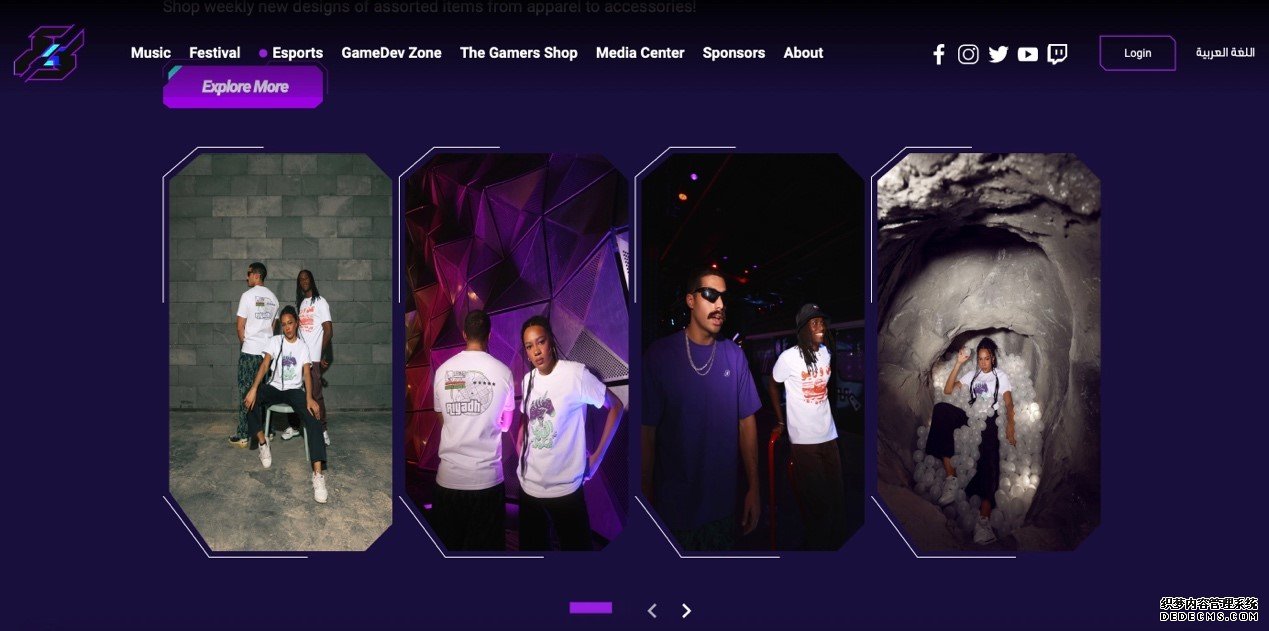The width and height of the screenshot is (1269, 631).
Task: Open GameDev Zone navigation item
Action: (x=391, y=53)
